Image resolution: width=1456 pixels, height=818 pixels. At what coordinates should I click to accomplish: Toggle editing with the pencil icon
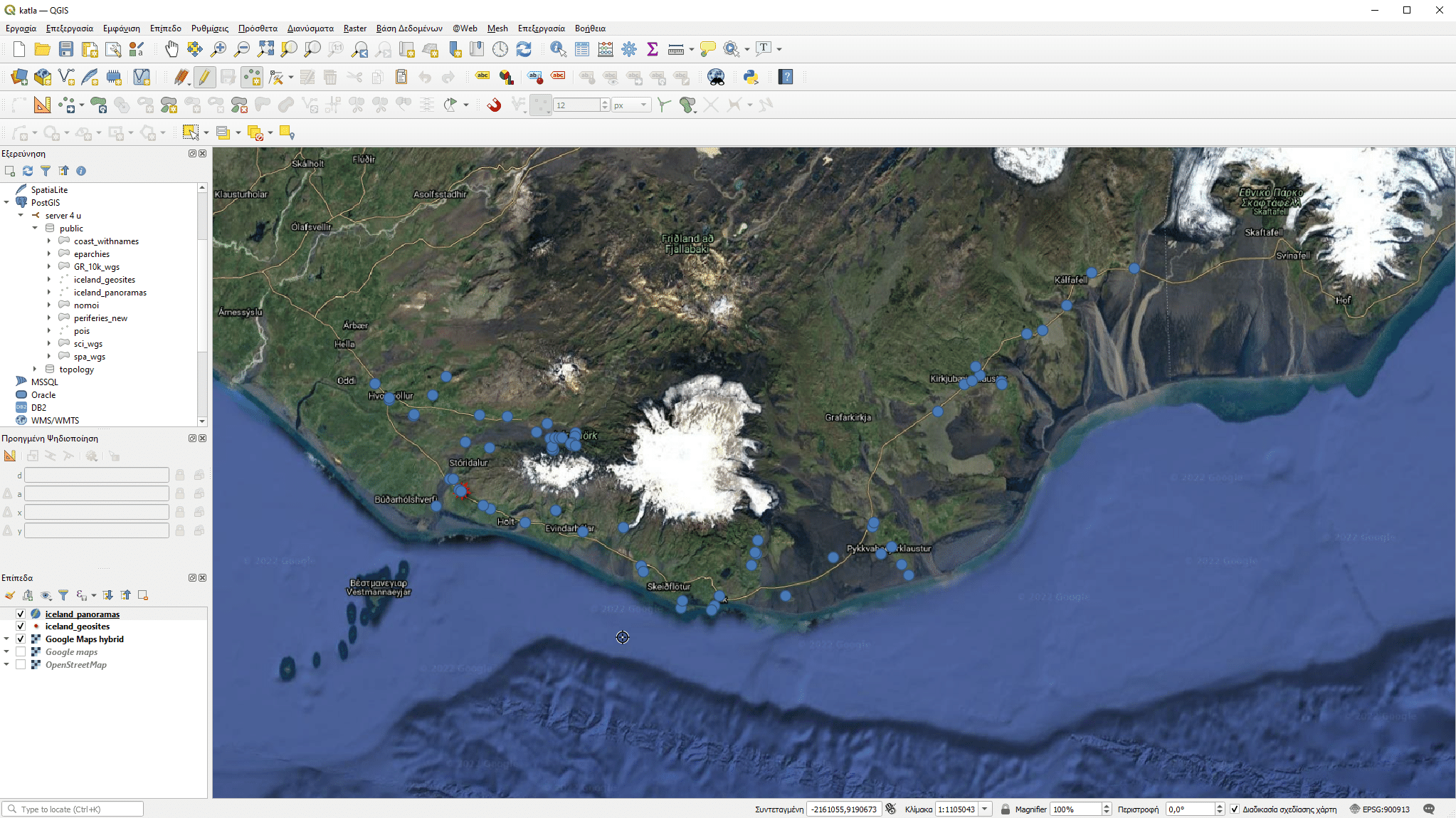coord(204,77)
